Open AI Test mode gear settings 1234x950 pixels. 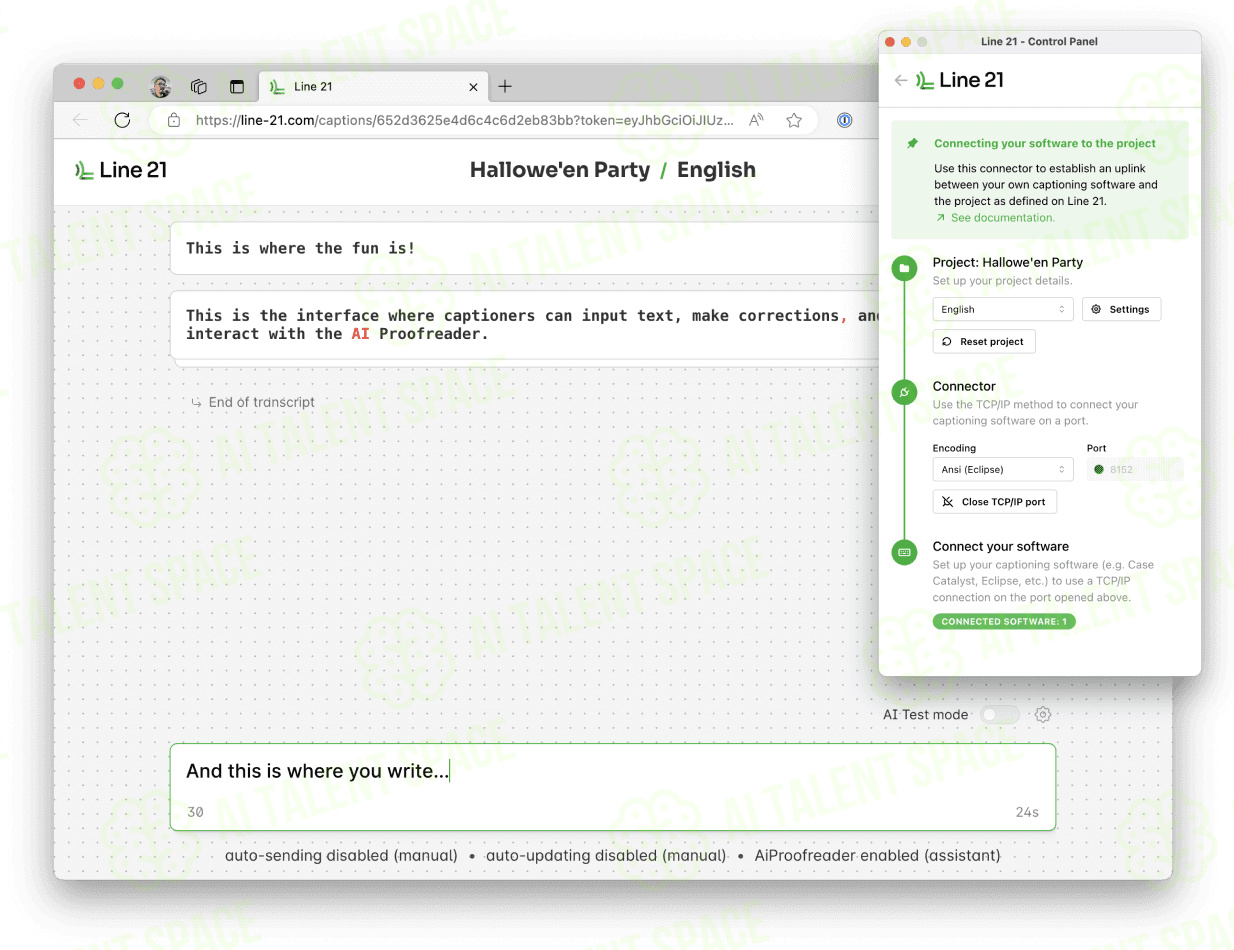(x=1043, y=714)
